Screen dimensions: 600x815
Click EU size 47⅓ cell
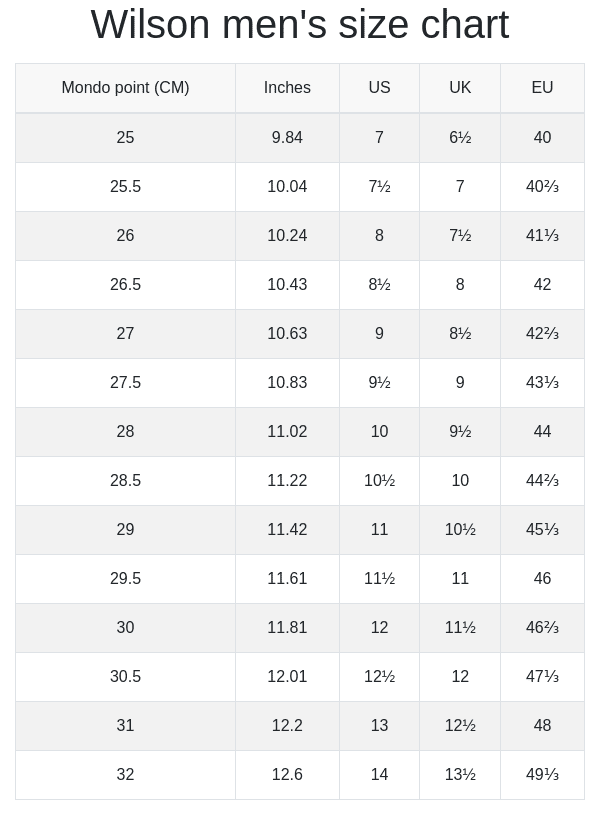542,676
